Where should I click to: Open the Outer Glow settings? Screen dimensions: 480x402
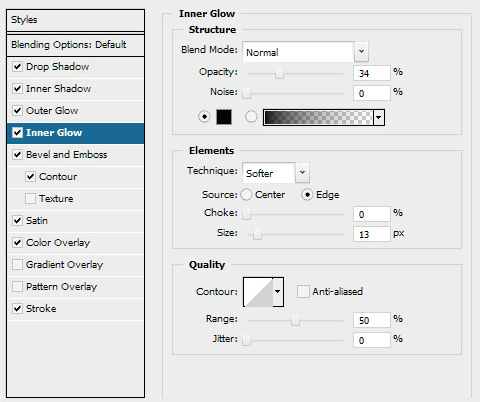52,111
